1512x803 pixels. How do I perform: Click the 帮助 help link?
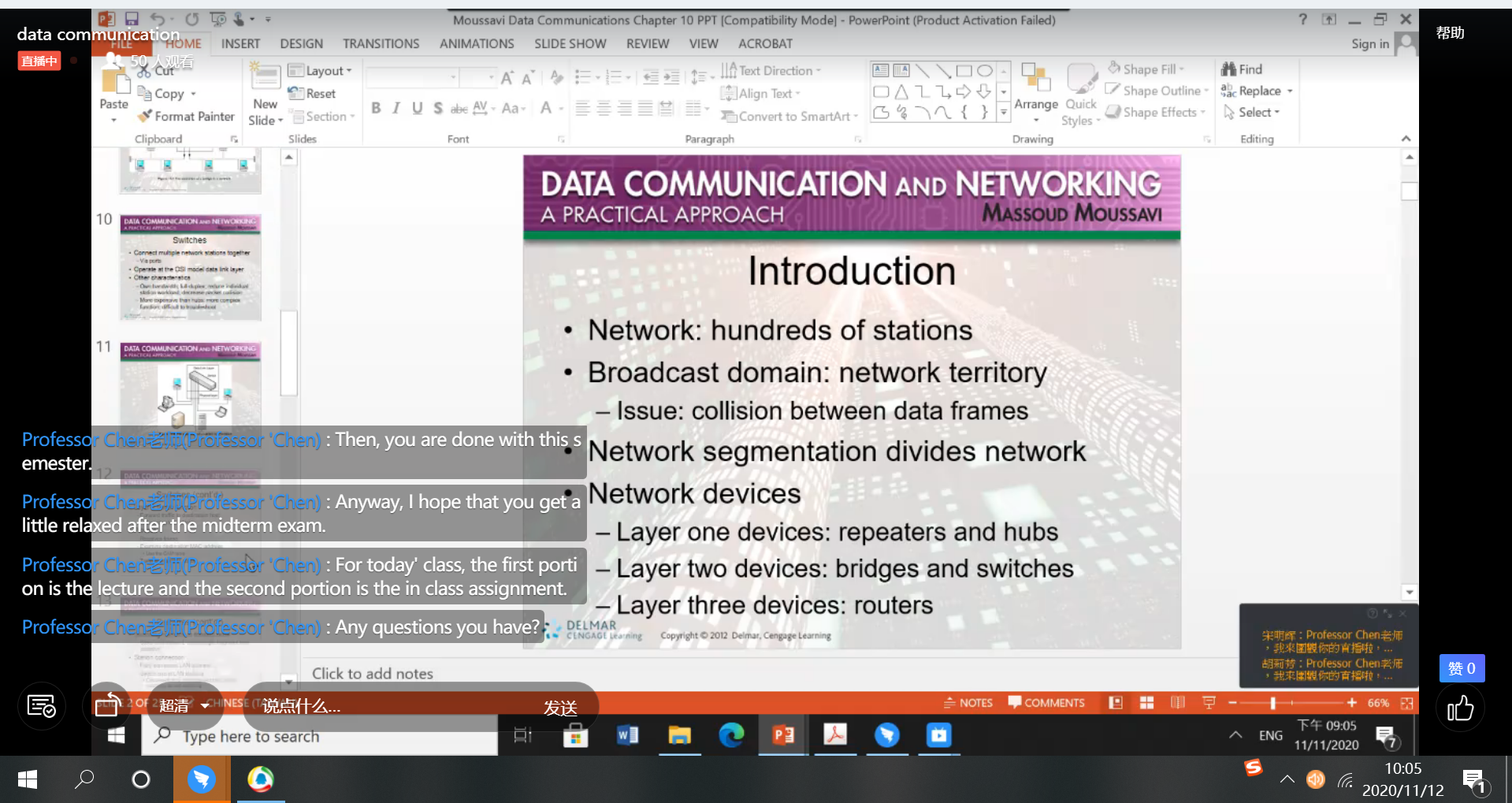tap(1450, 32)
